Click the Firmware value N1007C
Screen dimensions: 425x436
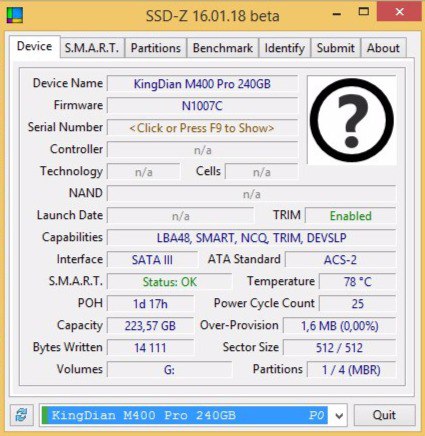202,106
